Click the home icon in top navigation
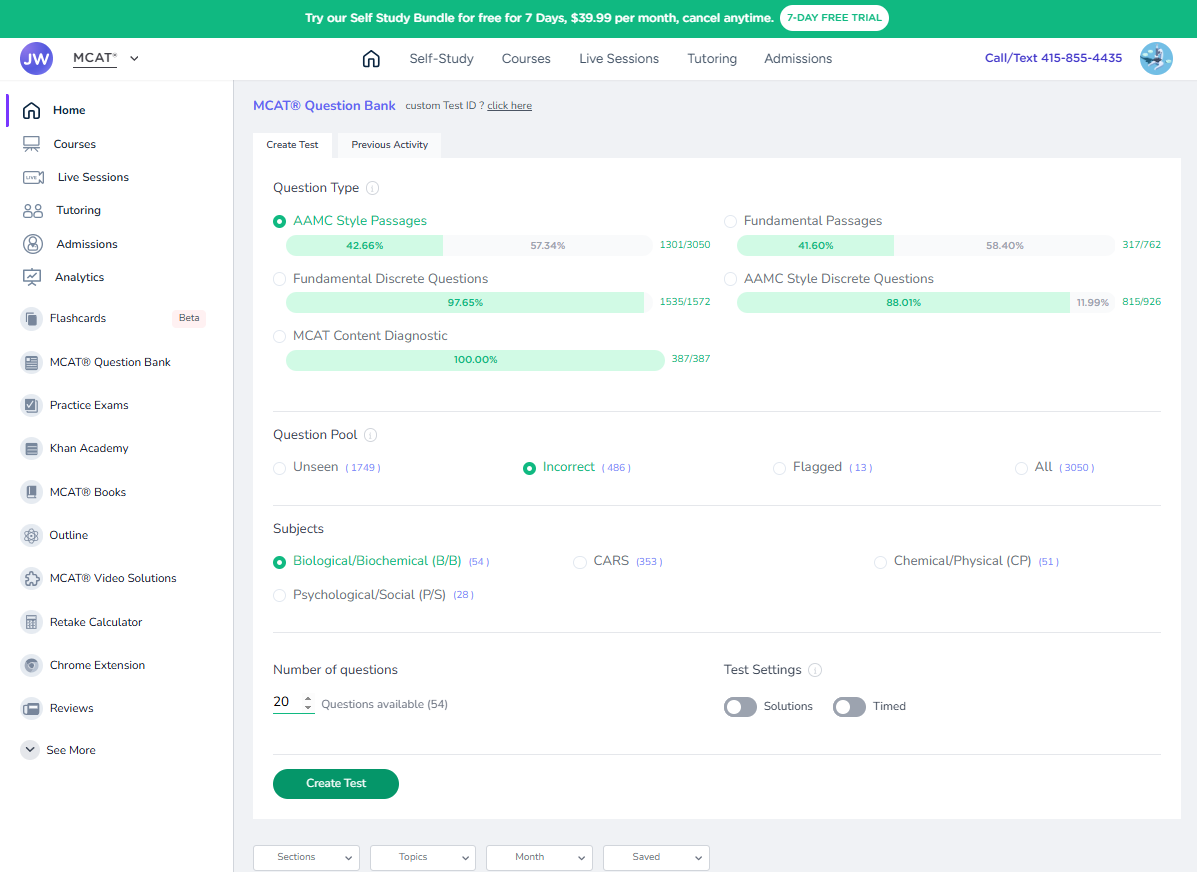The height and width of the screenshot is (872, 1197). coord(371,59)
